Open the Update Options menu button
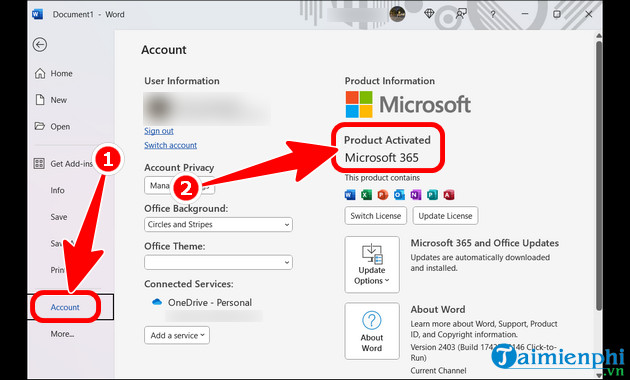Screen dimensions: 630x380 click(372, 265)
